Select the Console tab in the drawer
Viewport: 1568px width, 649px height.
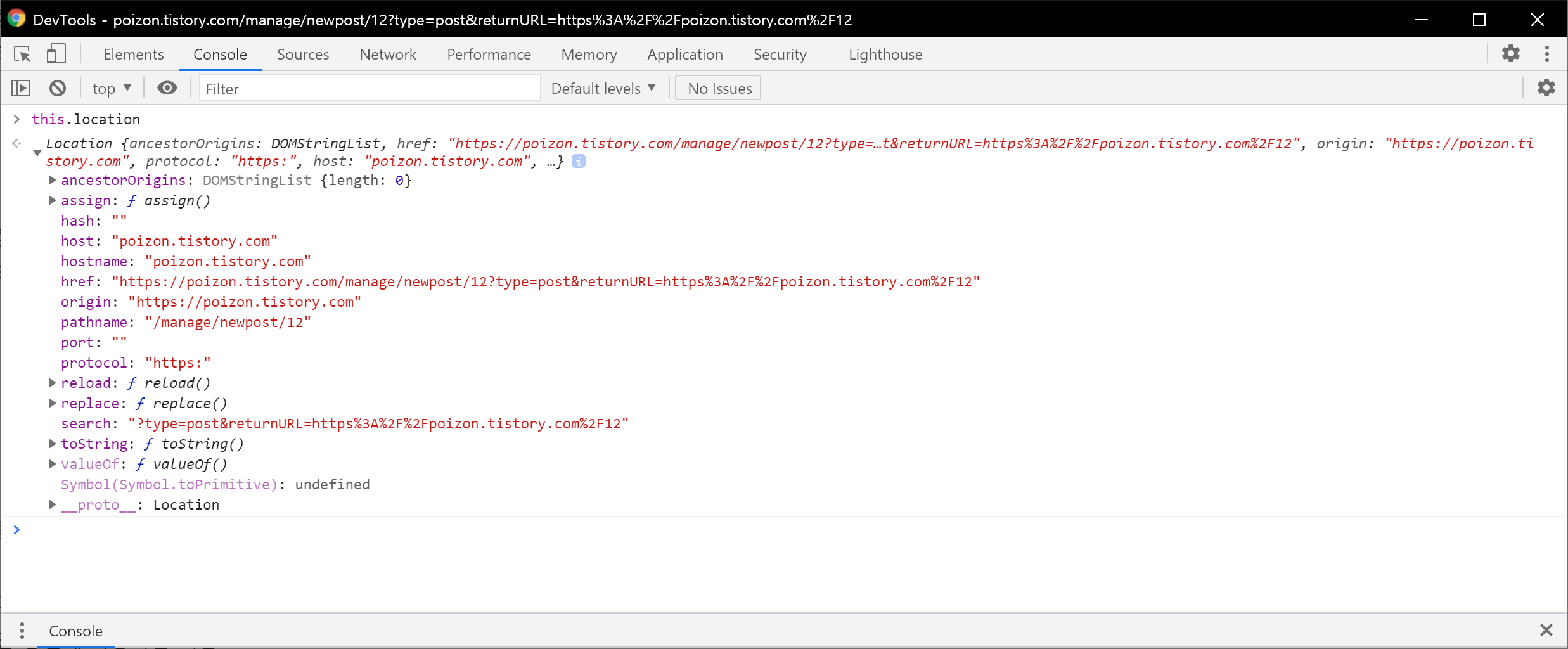coord(75,631)
